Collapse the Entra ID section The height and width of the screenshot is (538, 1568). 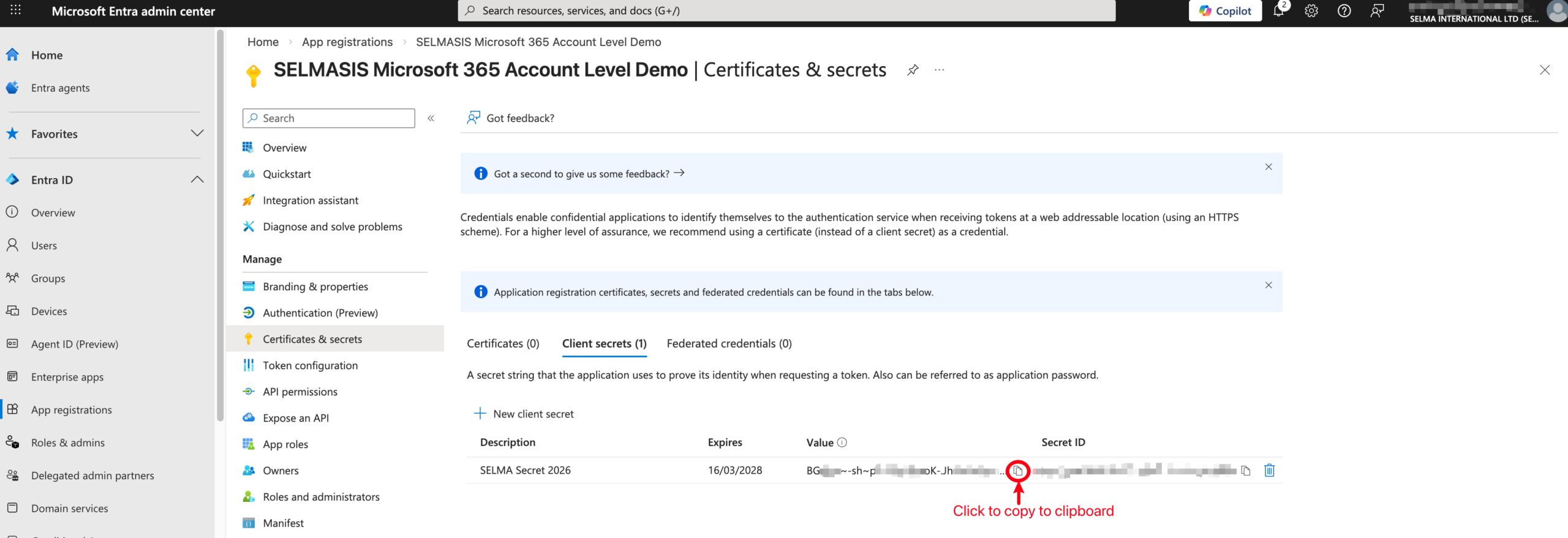[197, 180]
